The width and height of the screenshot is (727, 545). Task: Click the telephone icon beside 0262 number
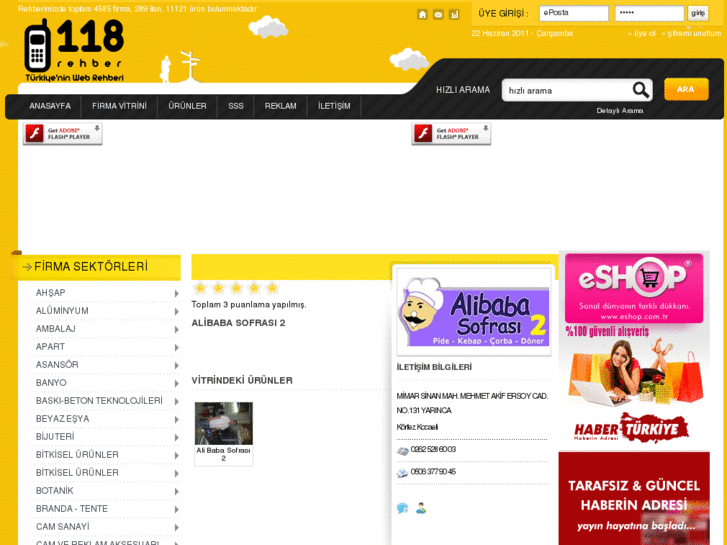click(x=402, y=450)
